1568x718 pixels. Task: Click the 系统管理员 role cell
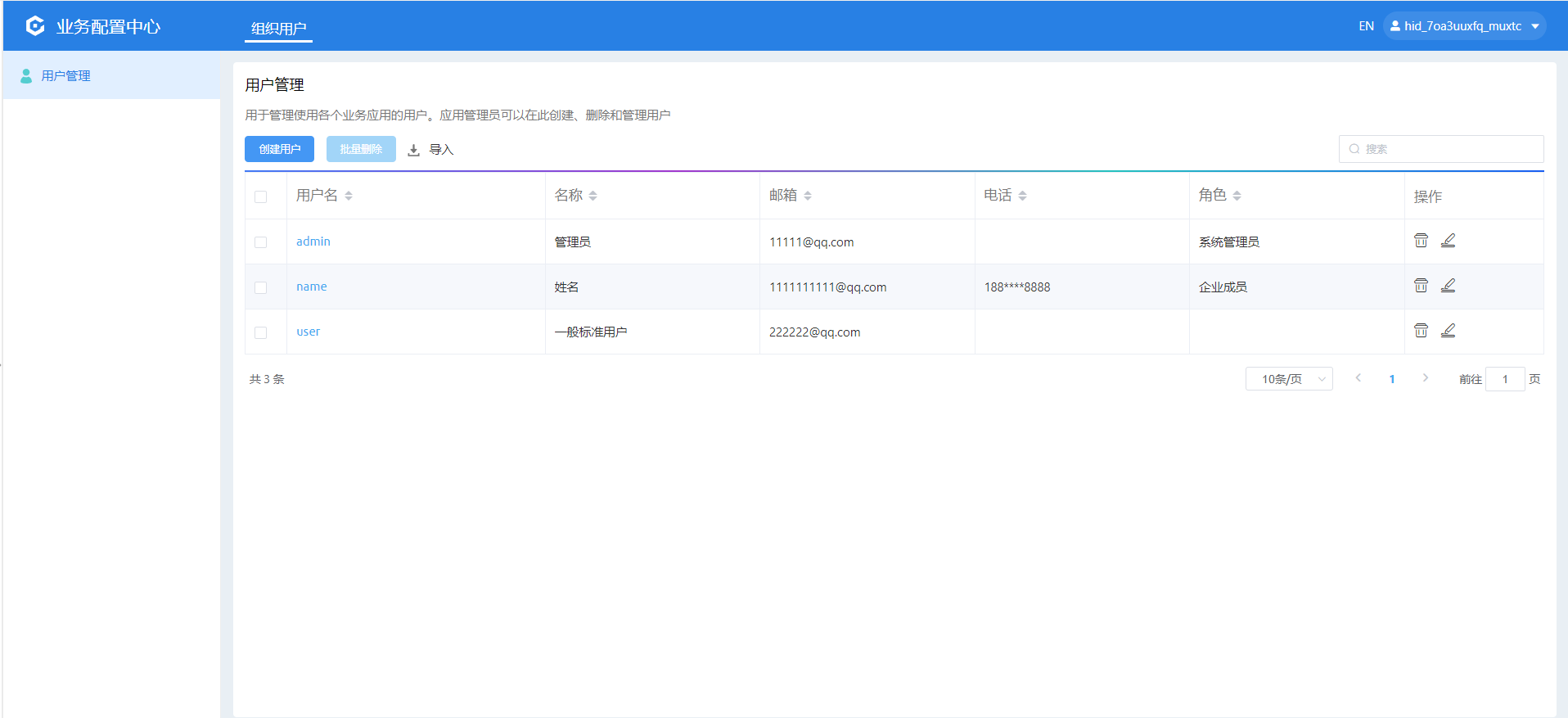coord(1229,242)
